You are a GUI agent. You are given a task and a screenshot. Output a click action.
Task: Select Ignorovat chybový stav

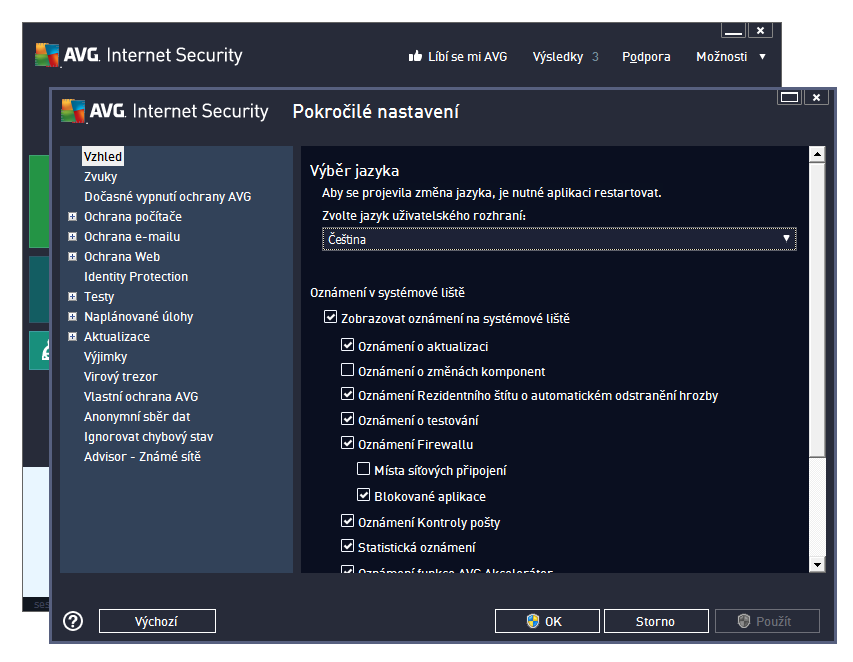tap(149, 437)
